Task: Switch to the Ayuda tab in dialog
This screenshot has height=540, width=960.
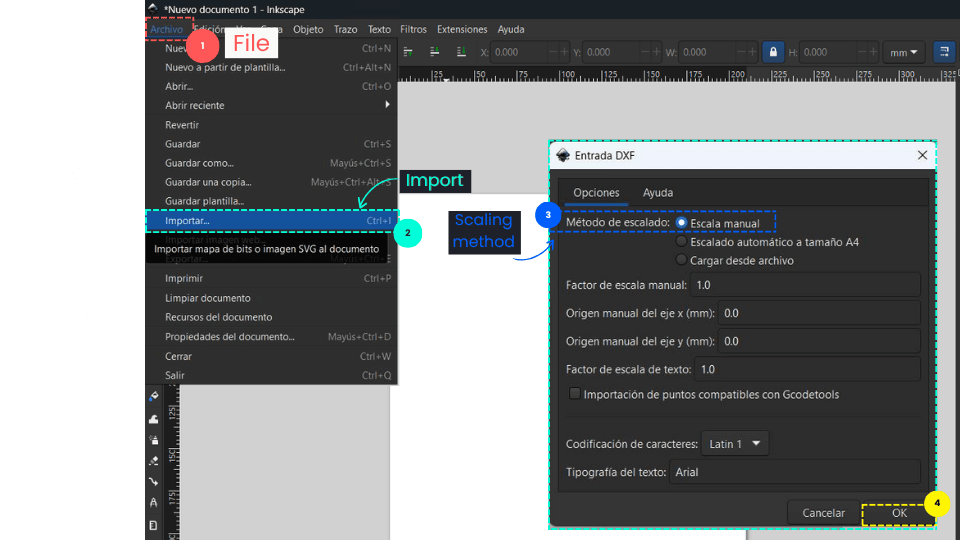Action: tap(657, 192)
